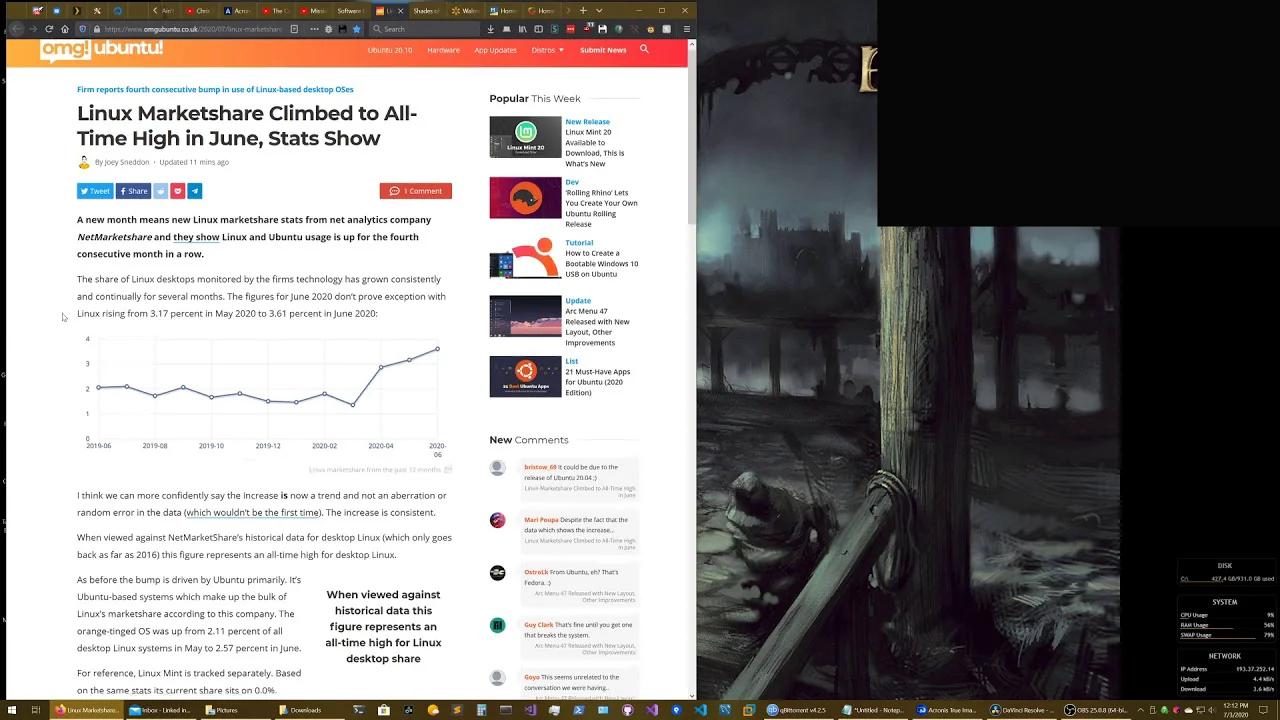Open Firefox Library icon in toolbar
This screenshot has height=720, width=1280.
click(x=522, y=29)
